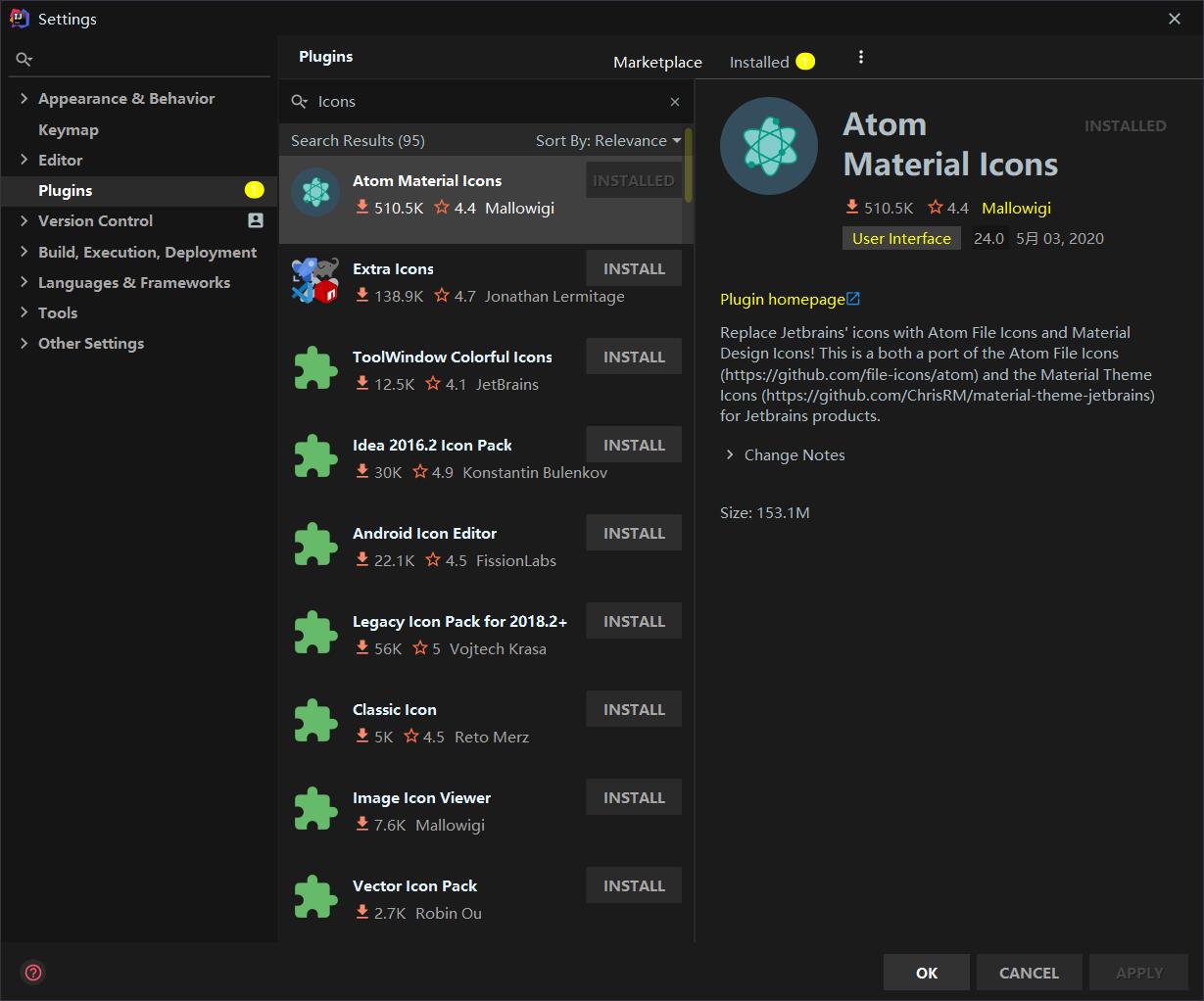Screen dimensions: 1204x1001
Task: Click the ToolWindow Colorful Icons puzzle icon
Action: click(314, 369)
